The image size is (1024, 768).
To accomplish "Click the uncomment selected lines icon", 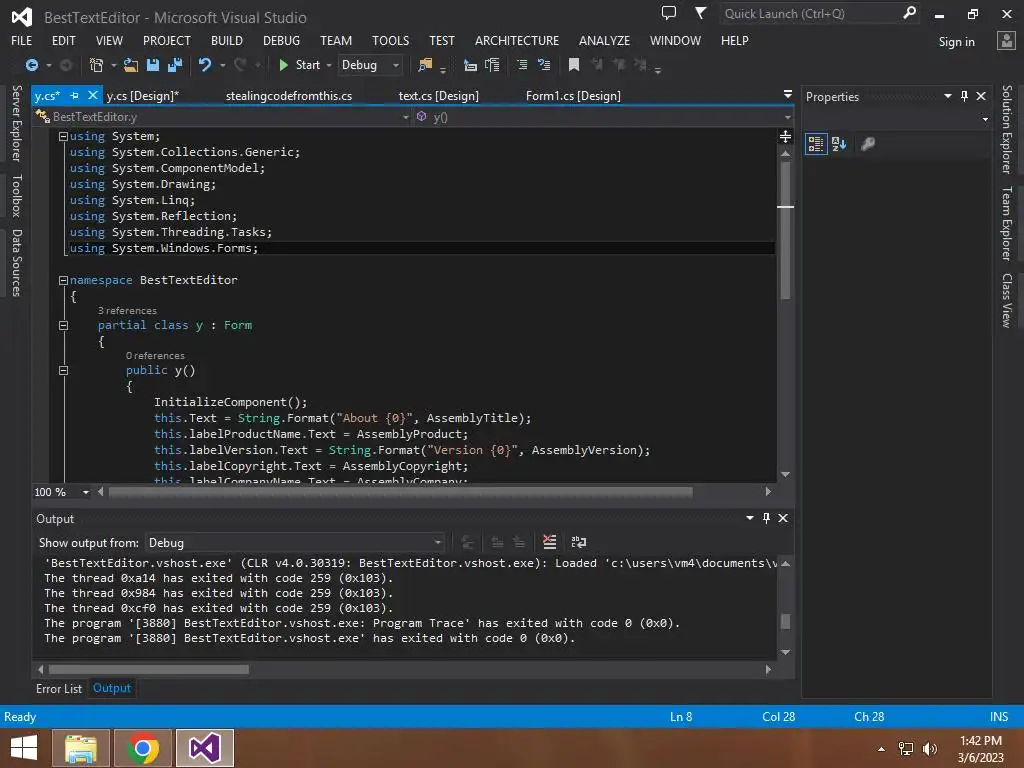I will click(x=543, y=65).
